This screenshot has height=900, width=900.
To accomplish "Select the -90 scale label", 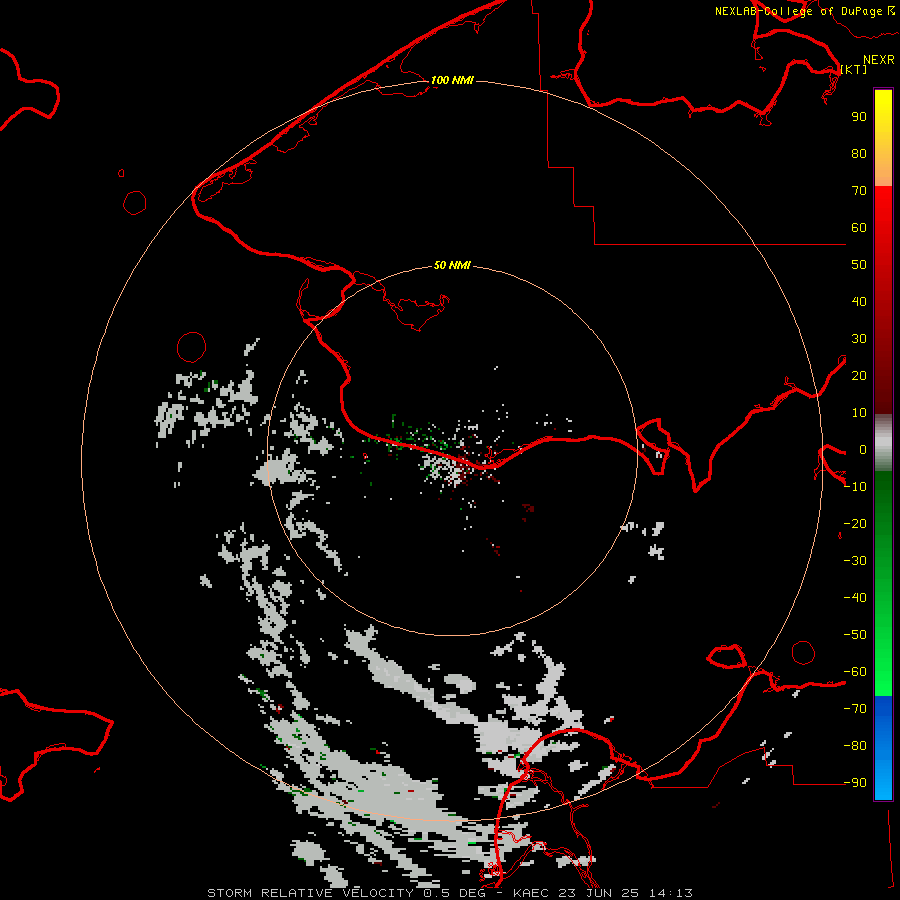I will pyautogui.click(x=855, y=783).
